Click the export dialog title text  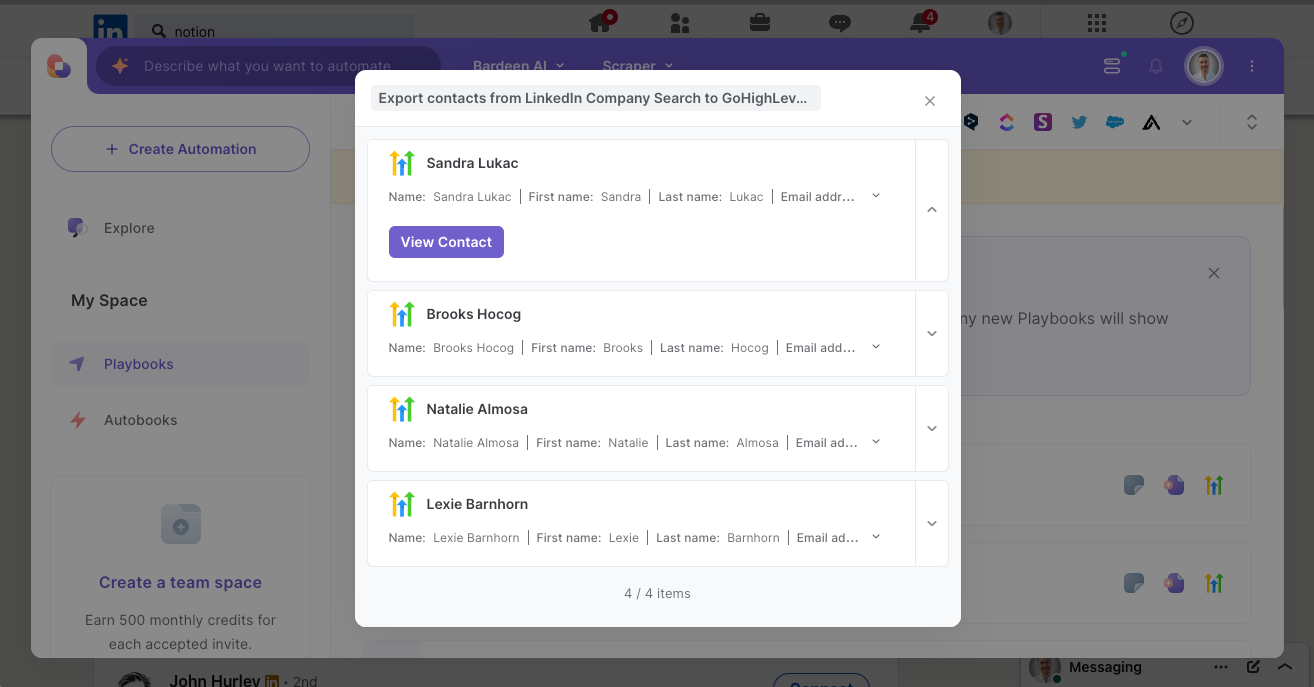coord(595,98)
